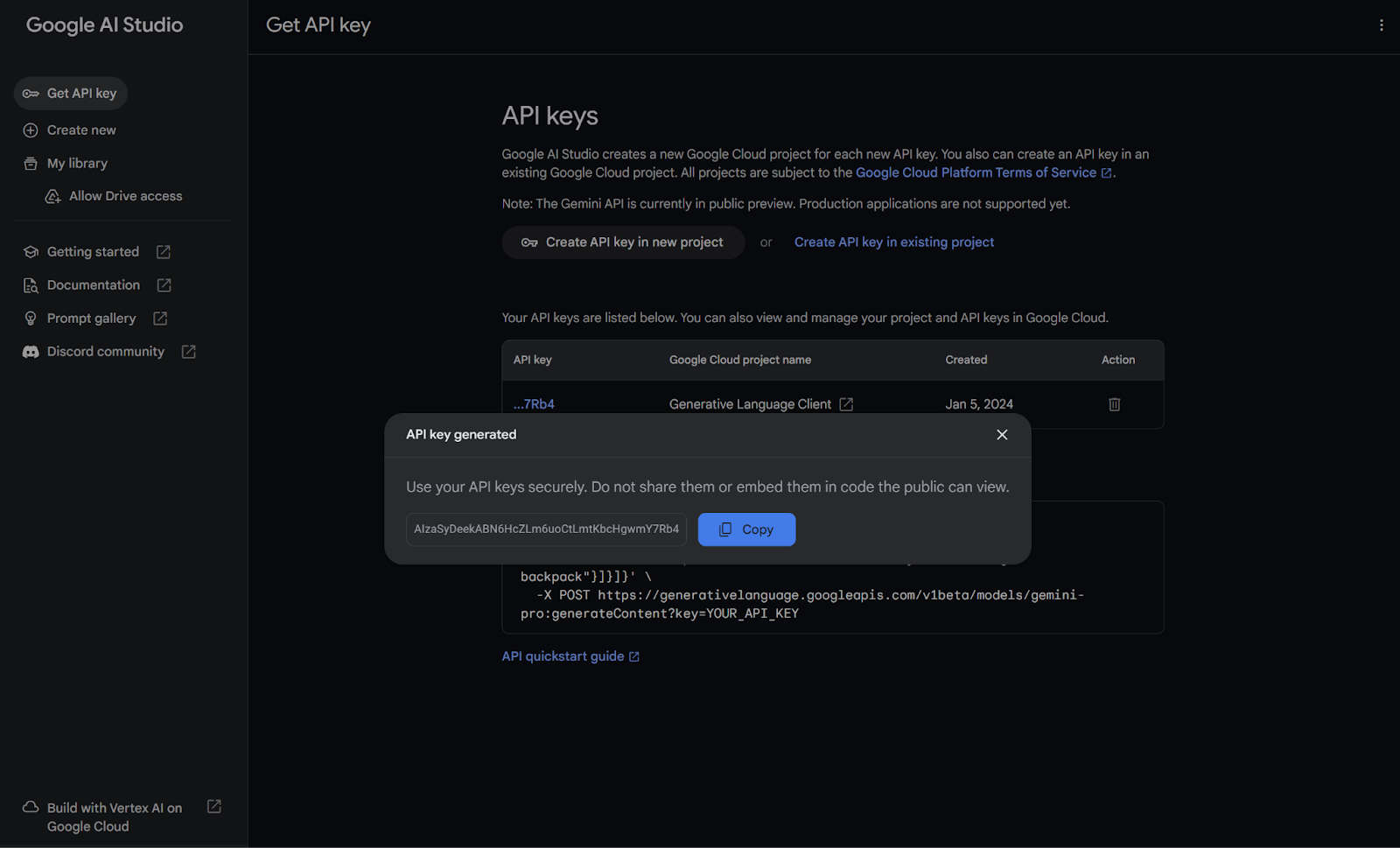Click the Action column header
The height and width of the screenshot is (848, 1400).
click(1118, 360)
